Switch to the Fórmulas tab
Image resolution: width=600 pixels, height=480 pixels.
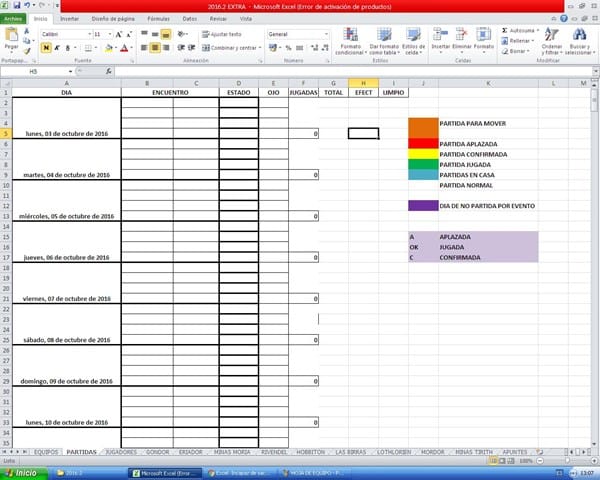158,19
